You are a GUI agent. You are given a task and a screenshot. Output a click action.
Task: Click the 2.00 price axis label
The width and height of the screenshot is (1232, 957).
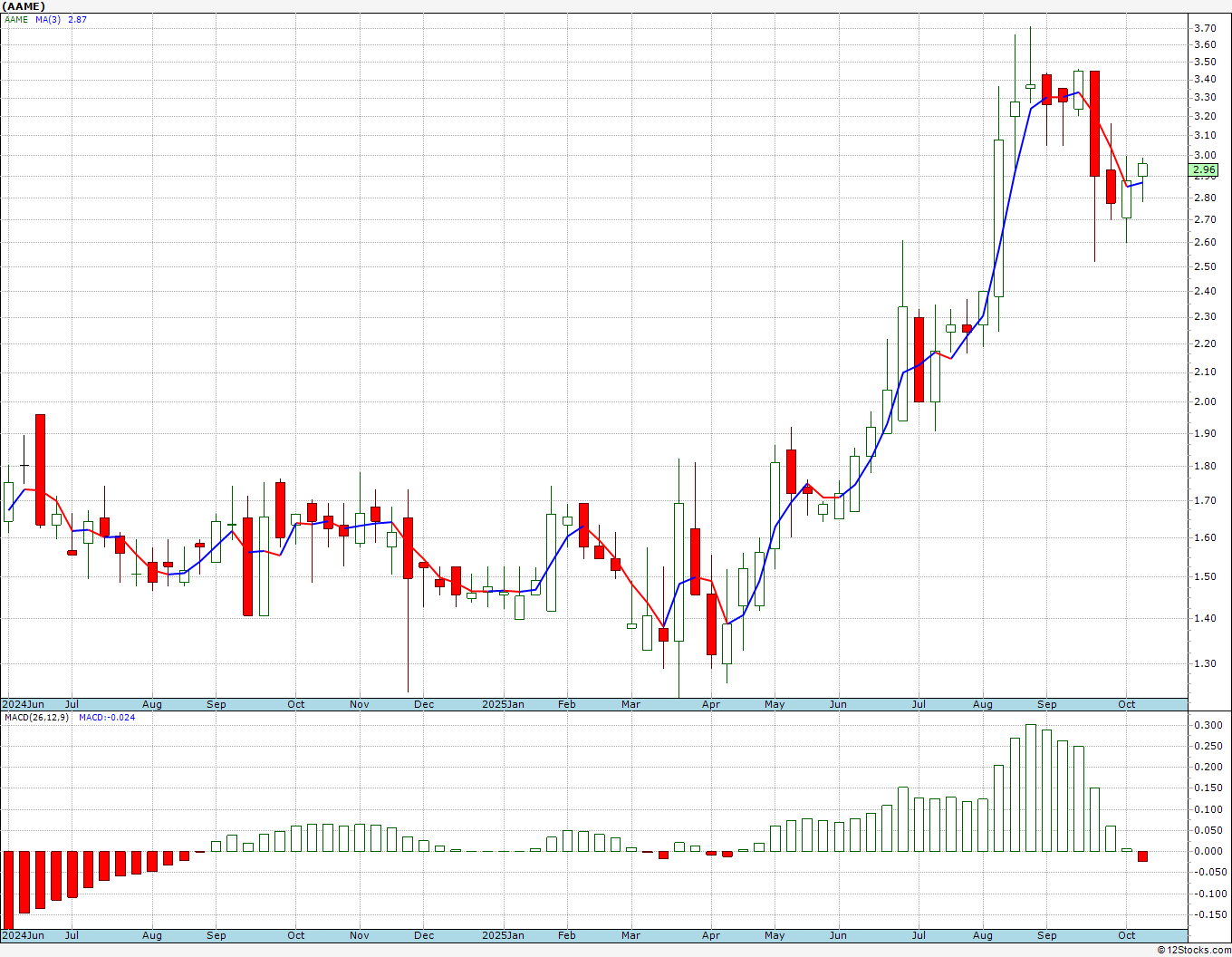coord(1205,402)
